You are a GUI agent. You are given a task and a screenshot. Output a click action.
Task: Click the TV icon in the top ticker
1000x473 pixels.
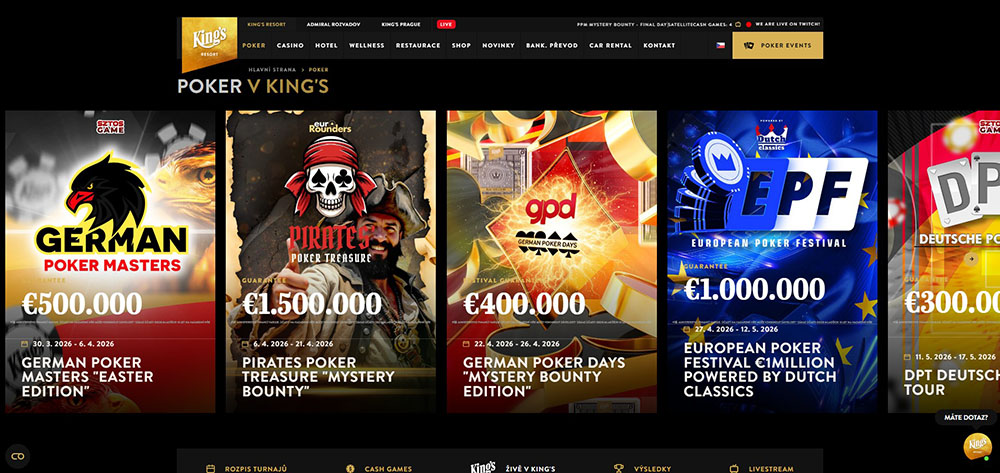click(x=738, y=24)
